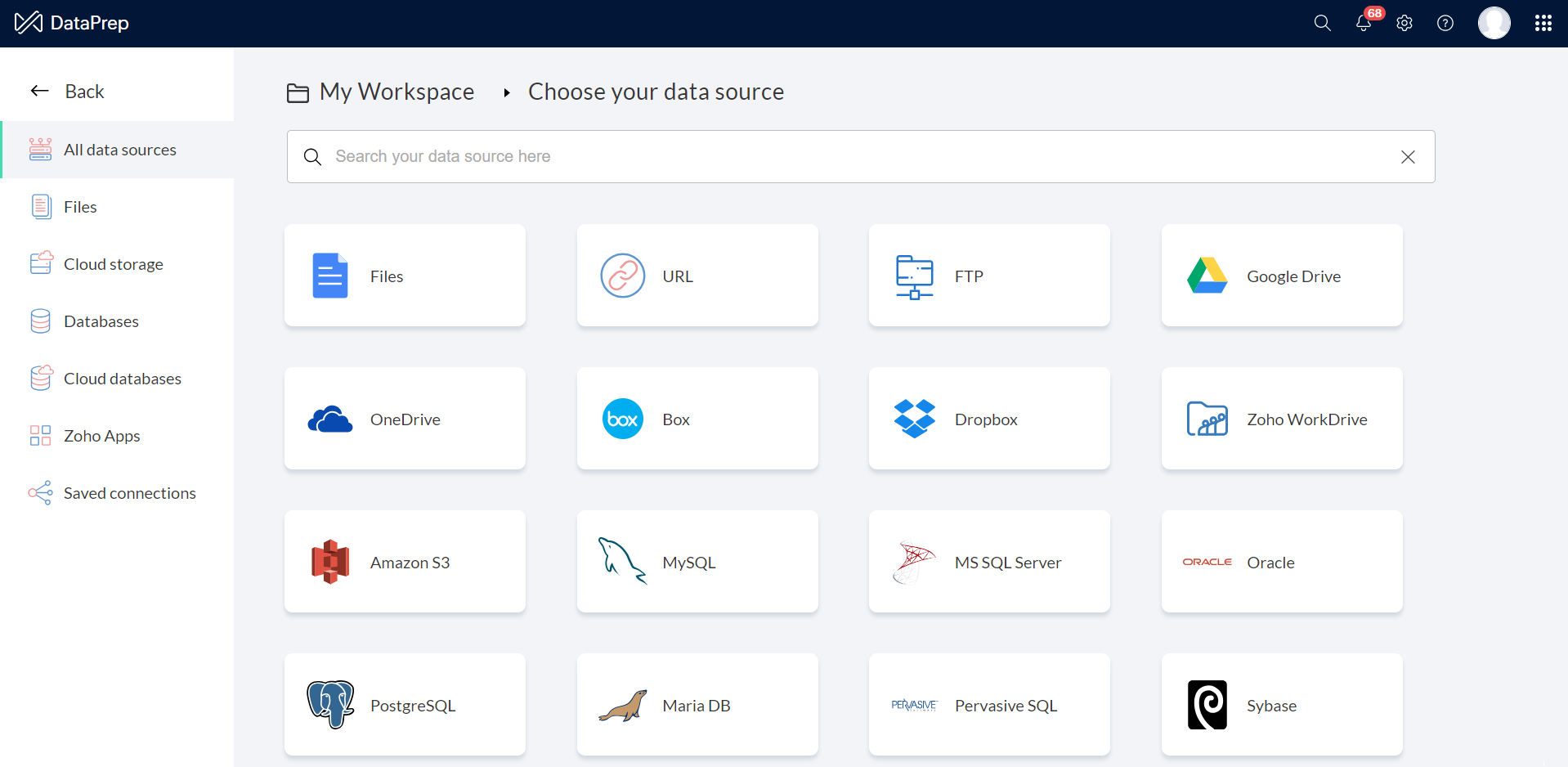The image size is (1568, 767).
Task: Click the MS SQL Server logo icon
Action: tap(915, 563)
